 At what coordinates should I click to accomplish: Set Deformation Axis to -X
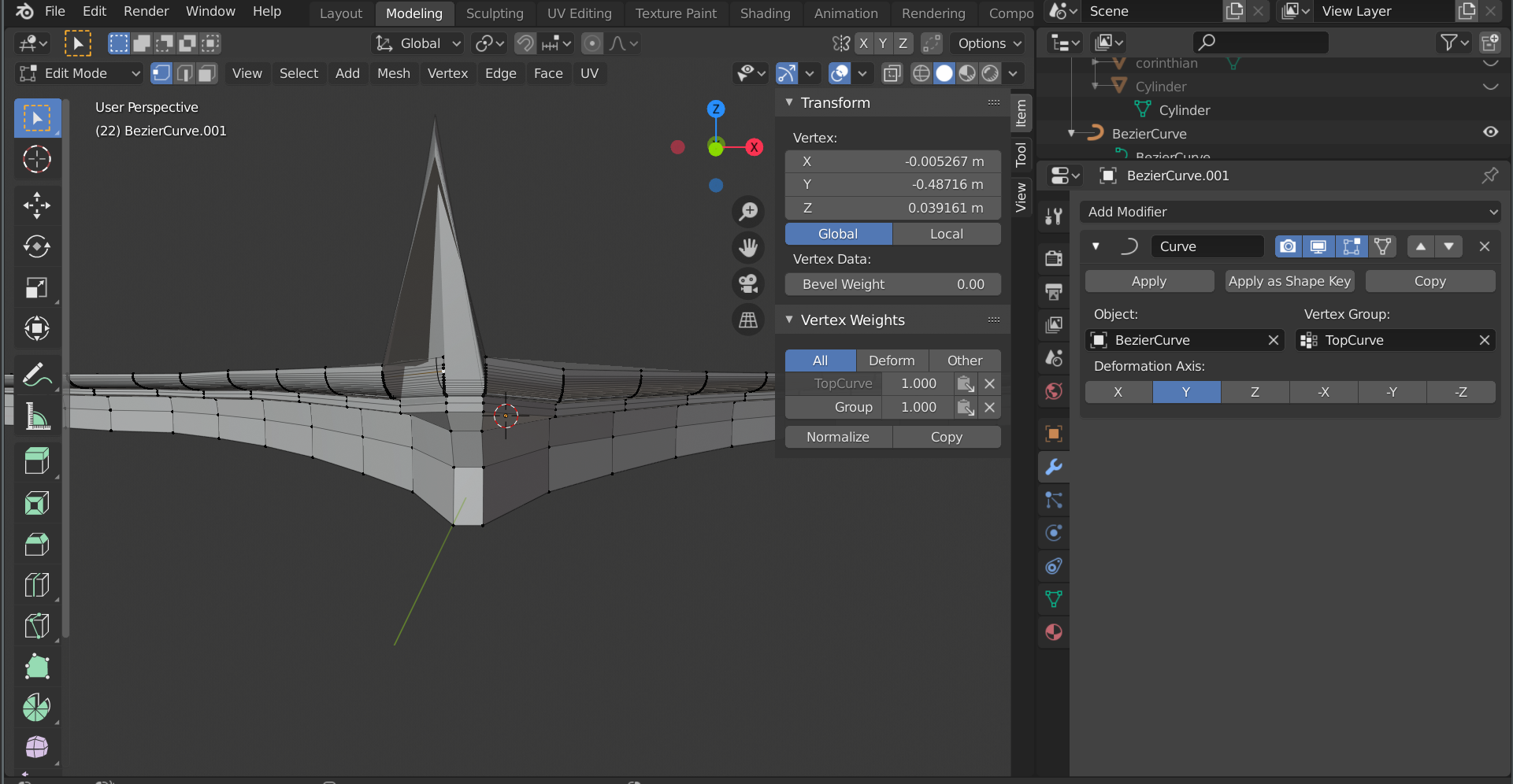point(1324,392)
